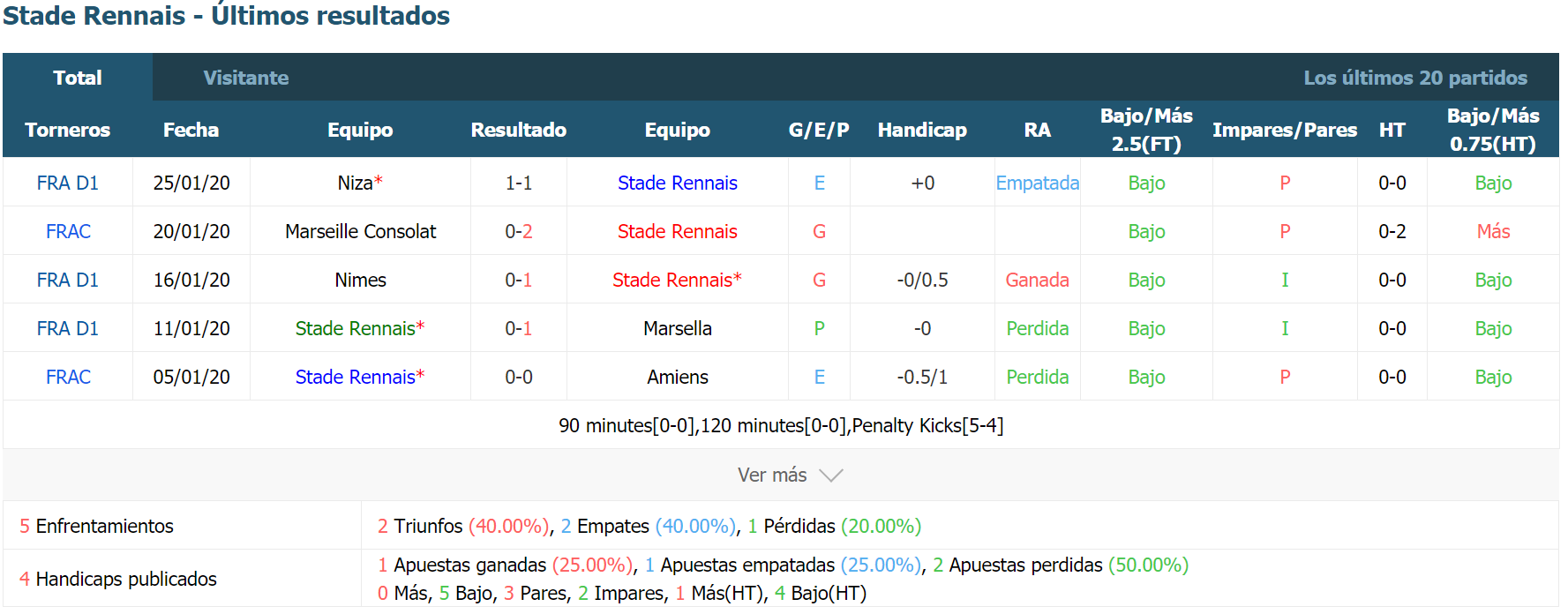The height and width of the screenshot is (614, 1568).
Task: Open the Visitante tab
Action: [245, 78]
